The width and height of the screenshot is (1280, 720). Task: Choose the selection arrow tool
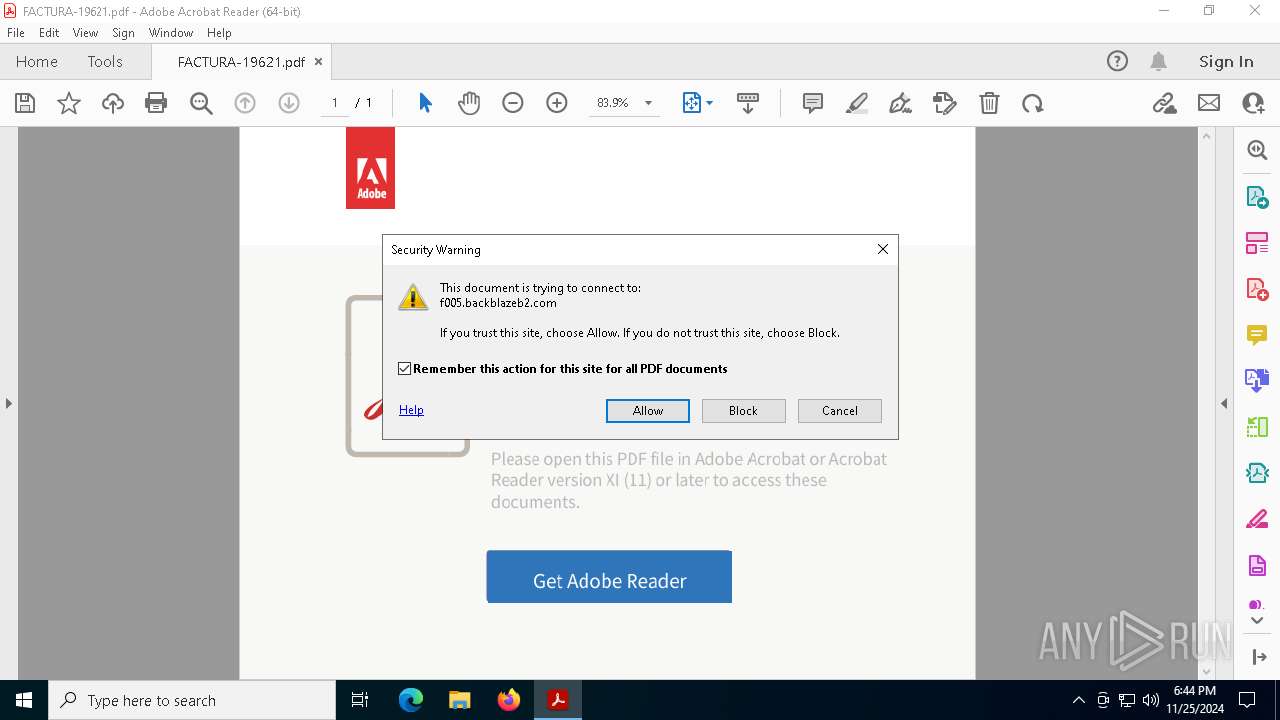425,103
